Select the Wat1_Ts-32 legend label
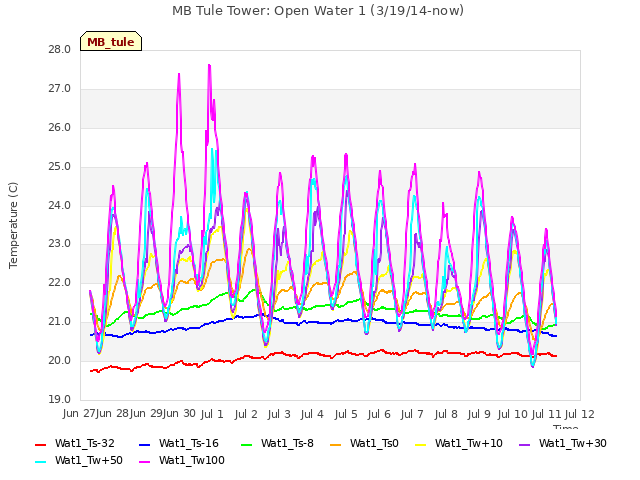This screenshot has width=640, height=480. [x=84, y=443]
